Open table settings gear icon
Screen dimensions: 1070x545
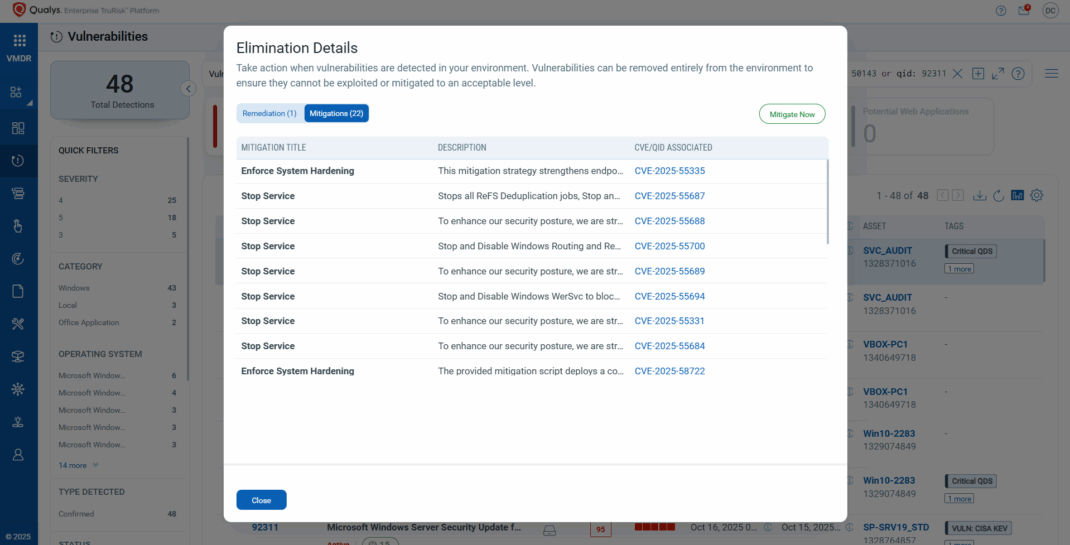[x=1037, y=195]
